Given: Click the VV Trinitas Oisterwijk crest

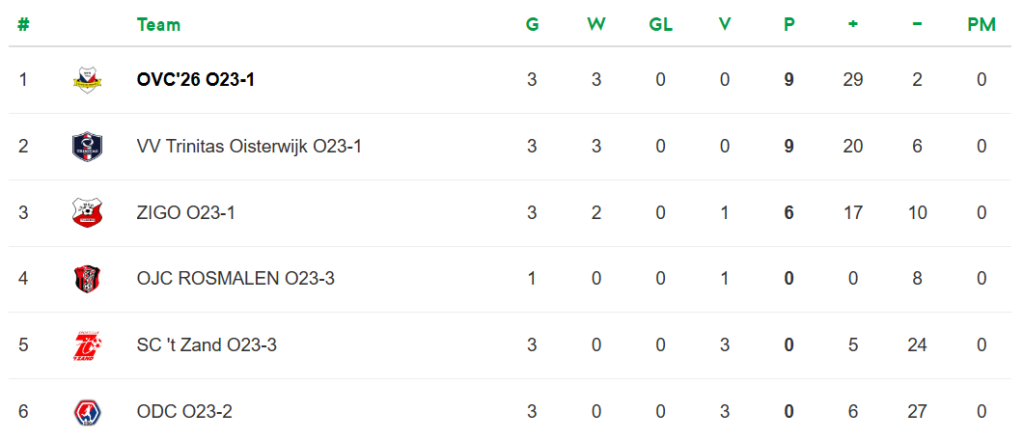Looking at the screenshot, I should (x=87, y=147).
